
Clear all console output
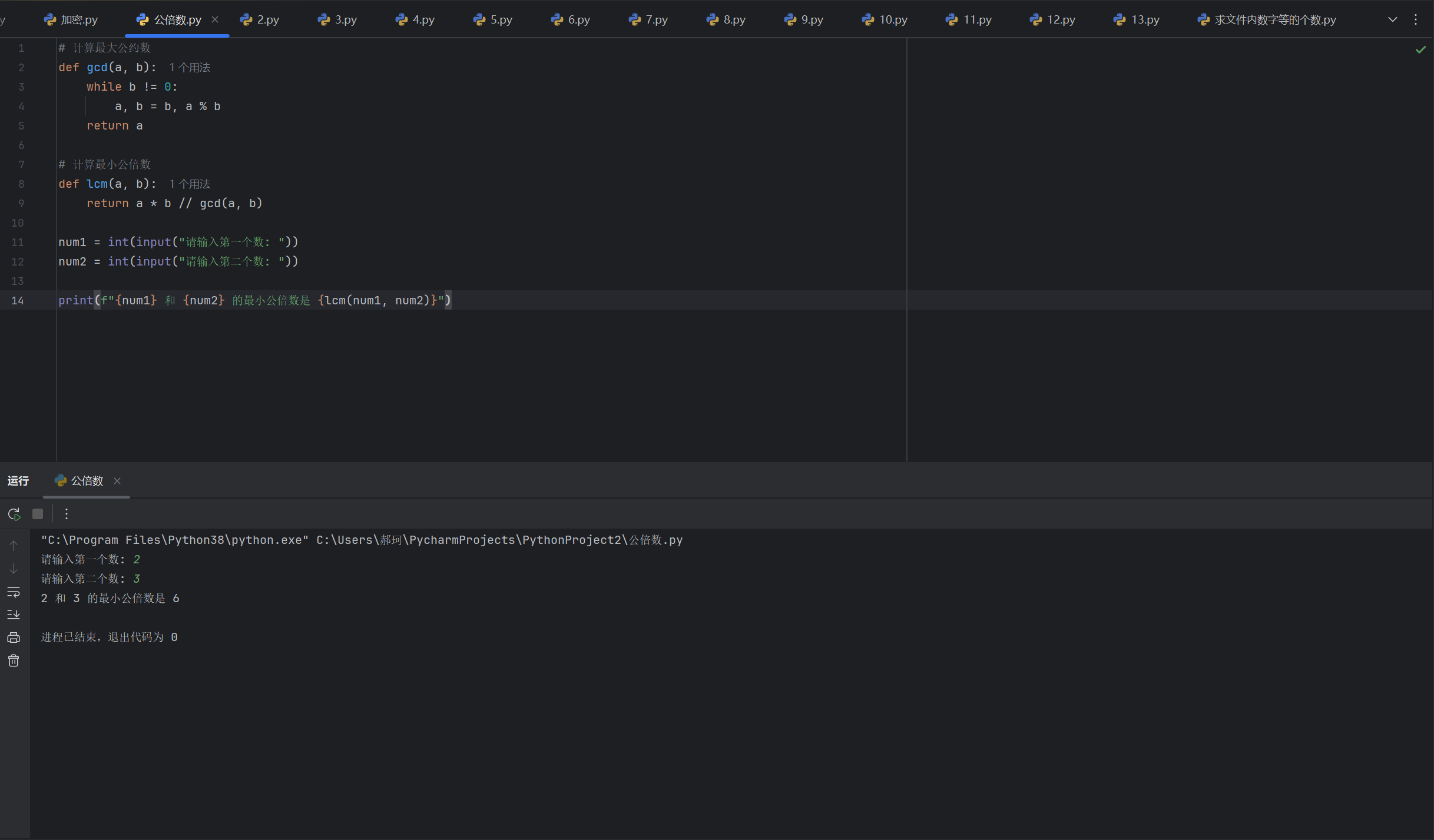click(x=14, y=660)
